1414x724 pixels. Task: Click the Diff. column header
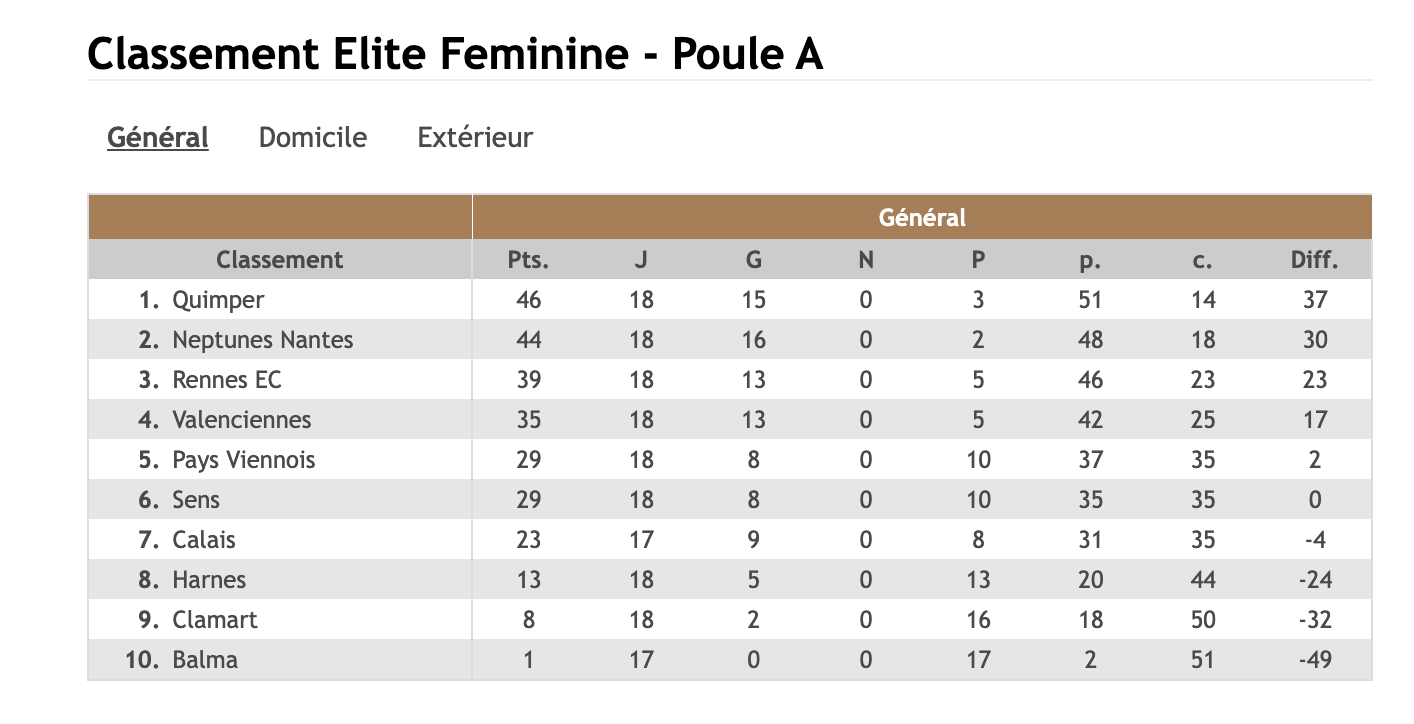click(1314, 260)
